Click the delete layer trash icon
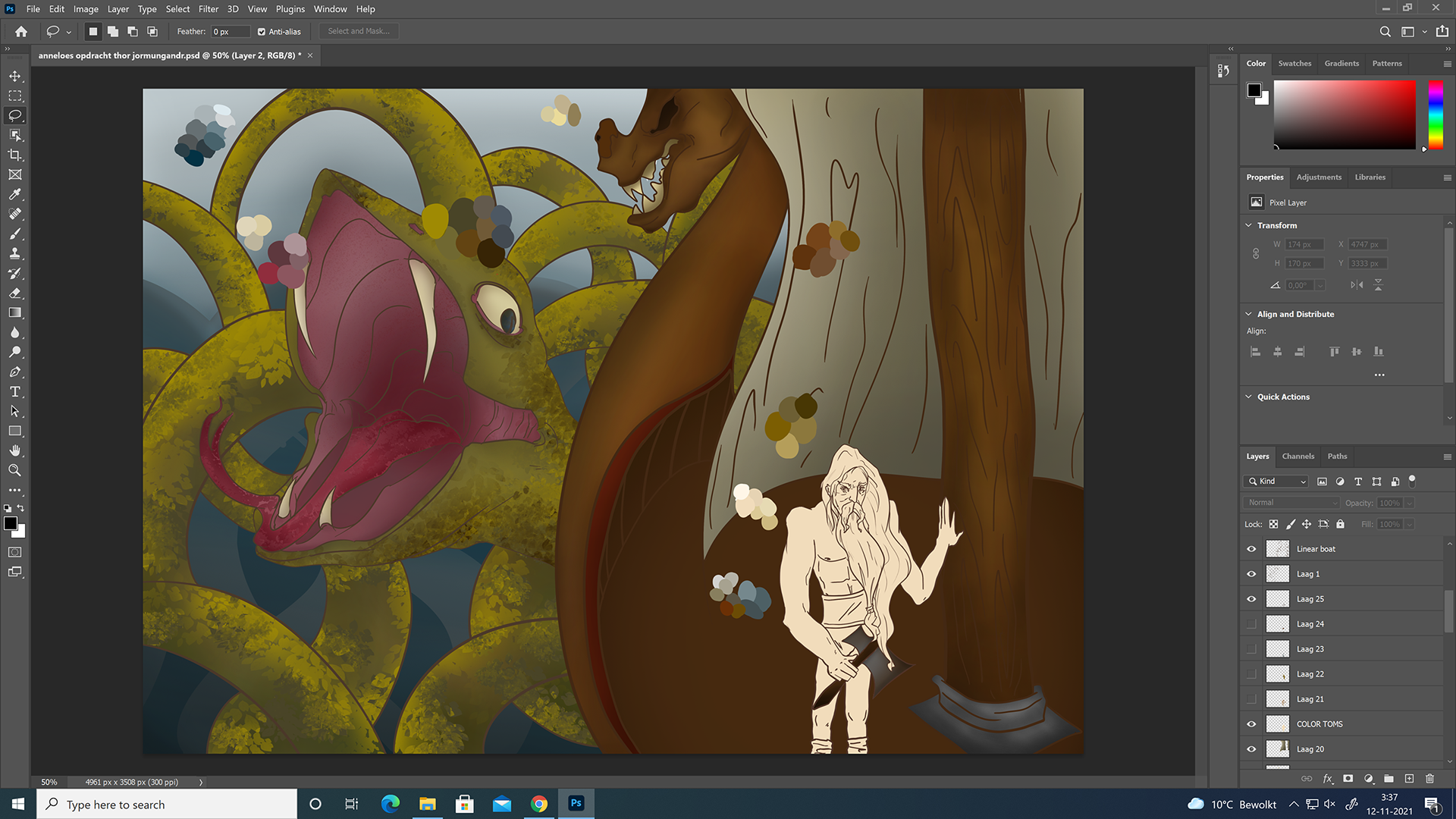 1429,778
